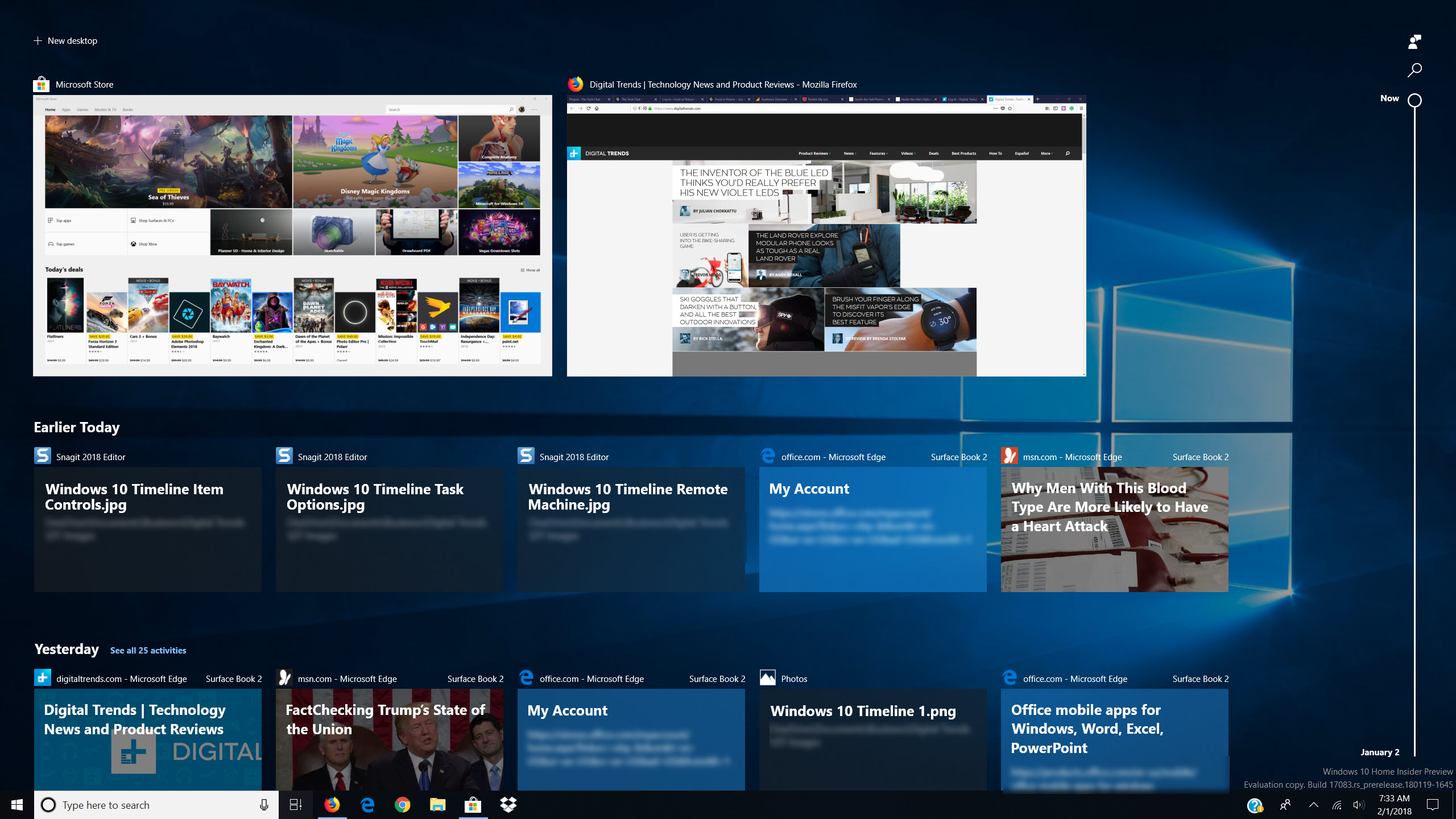
Task: Open the Windows Start menu
Action: tap(17, 805)
